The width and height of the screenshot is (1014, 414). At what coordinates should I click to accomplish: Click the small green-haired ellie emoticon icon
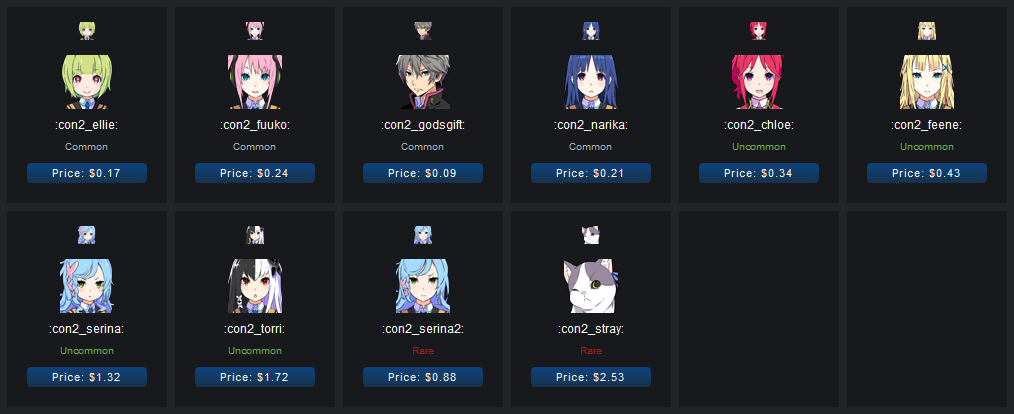87,30
